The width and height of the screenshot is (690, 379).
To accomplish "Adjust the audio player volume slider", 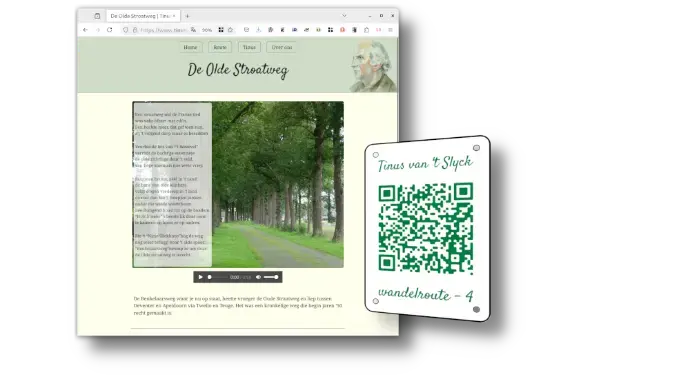I will coord(271,277).
